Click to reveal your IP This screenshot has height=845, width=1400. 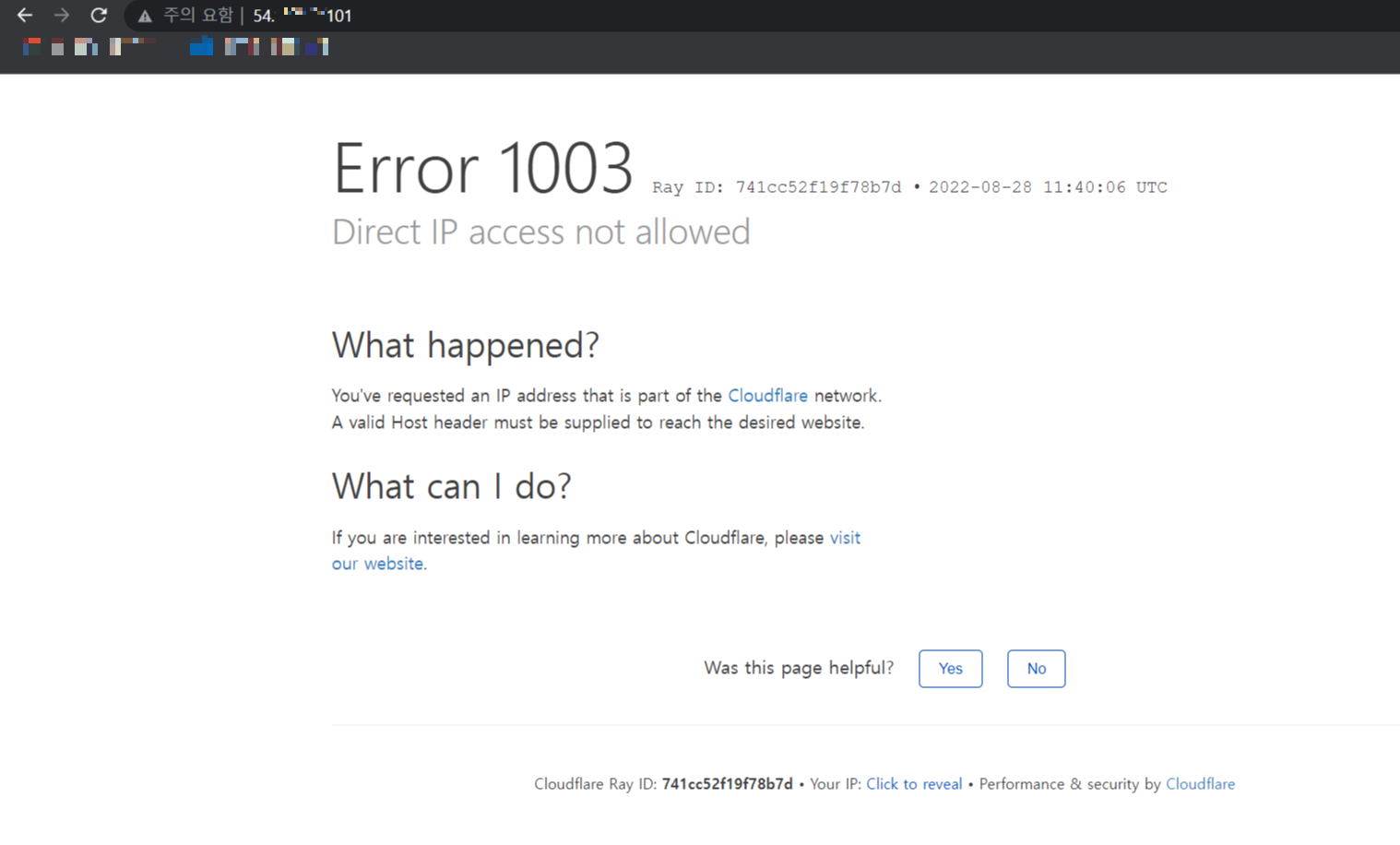click(x=914, y=784)
